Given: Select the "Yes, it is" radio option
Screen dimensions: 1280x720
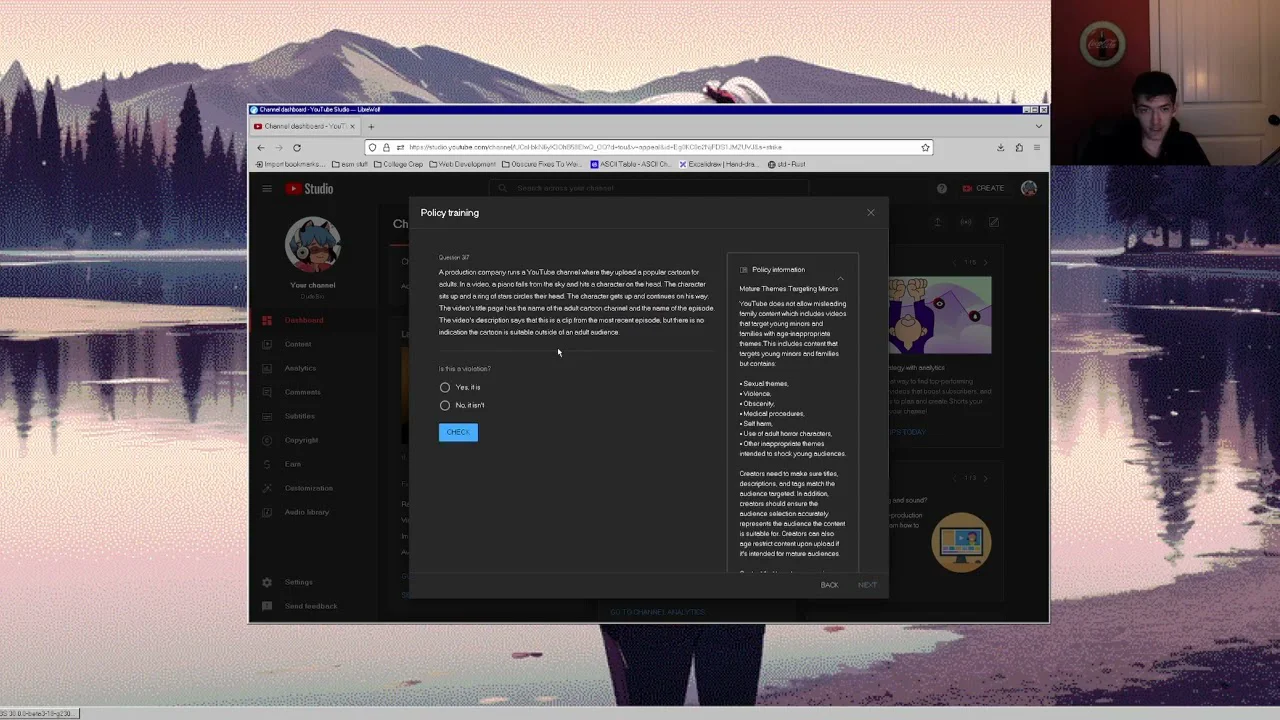Looking at the screenshot, I should (445, 387).
